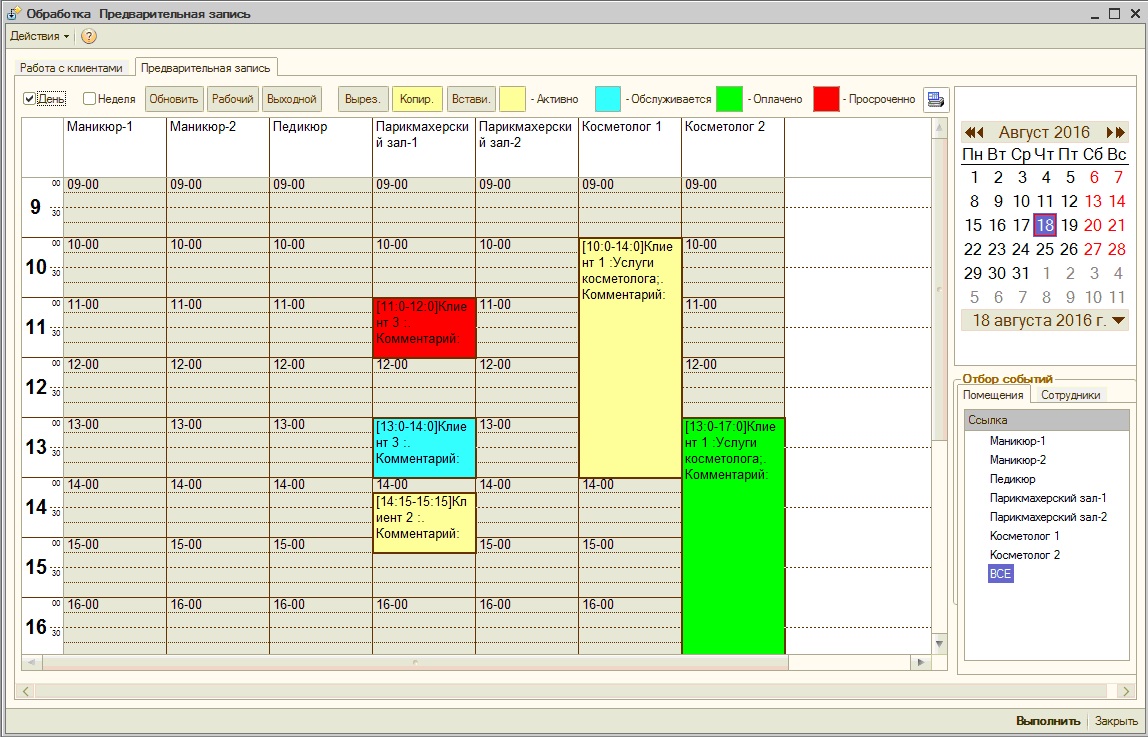Viewport: 1148px width, 737px height.
Task: Click the calendar's double left arrows
Action: pyautogui.click(x=974, y=132)
